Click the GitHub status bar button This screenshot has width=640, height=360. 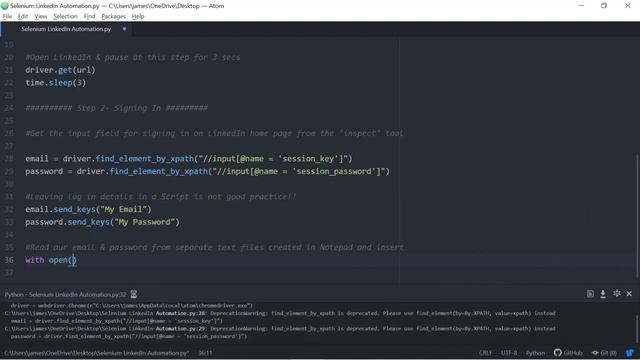click(x=568, y=353)
